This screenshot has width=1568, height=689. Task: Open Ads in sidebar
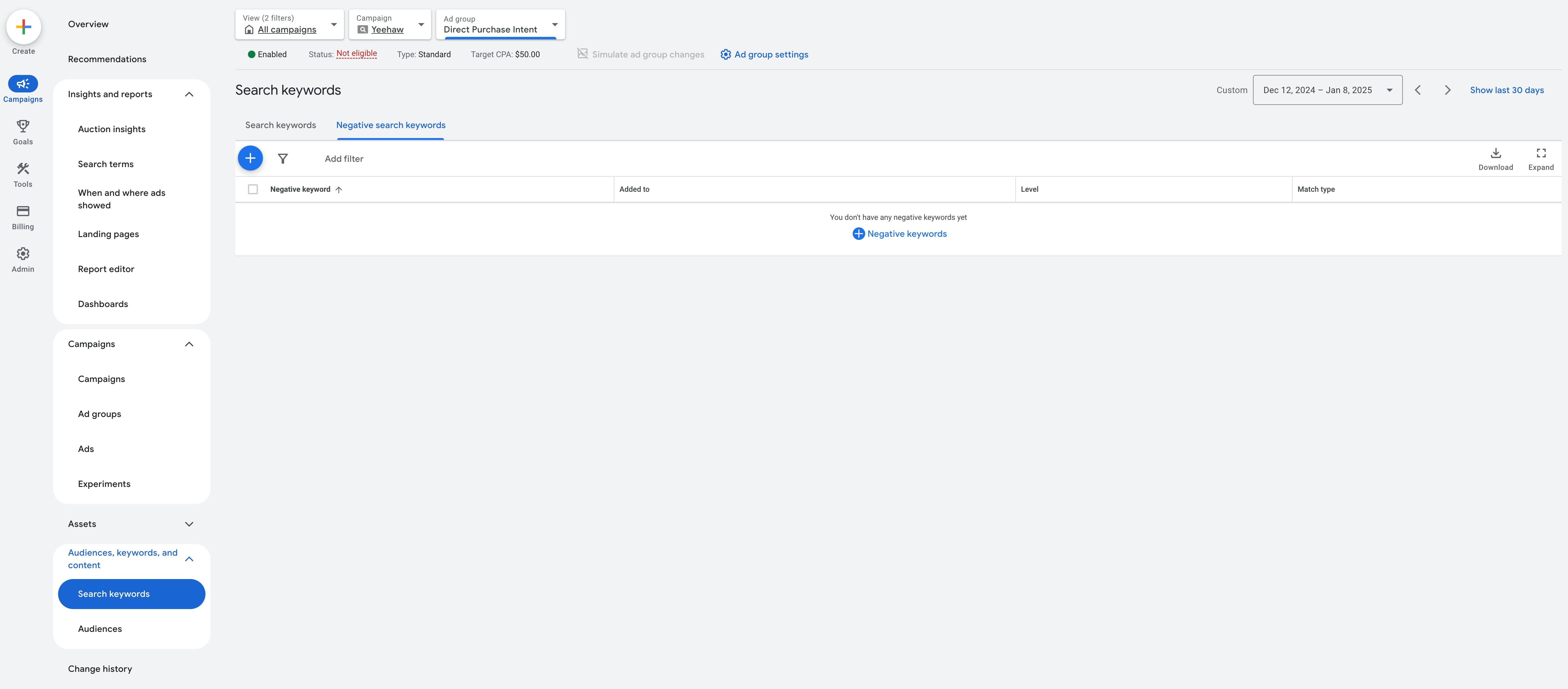(x=86, y=449)
